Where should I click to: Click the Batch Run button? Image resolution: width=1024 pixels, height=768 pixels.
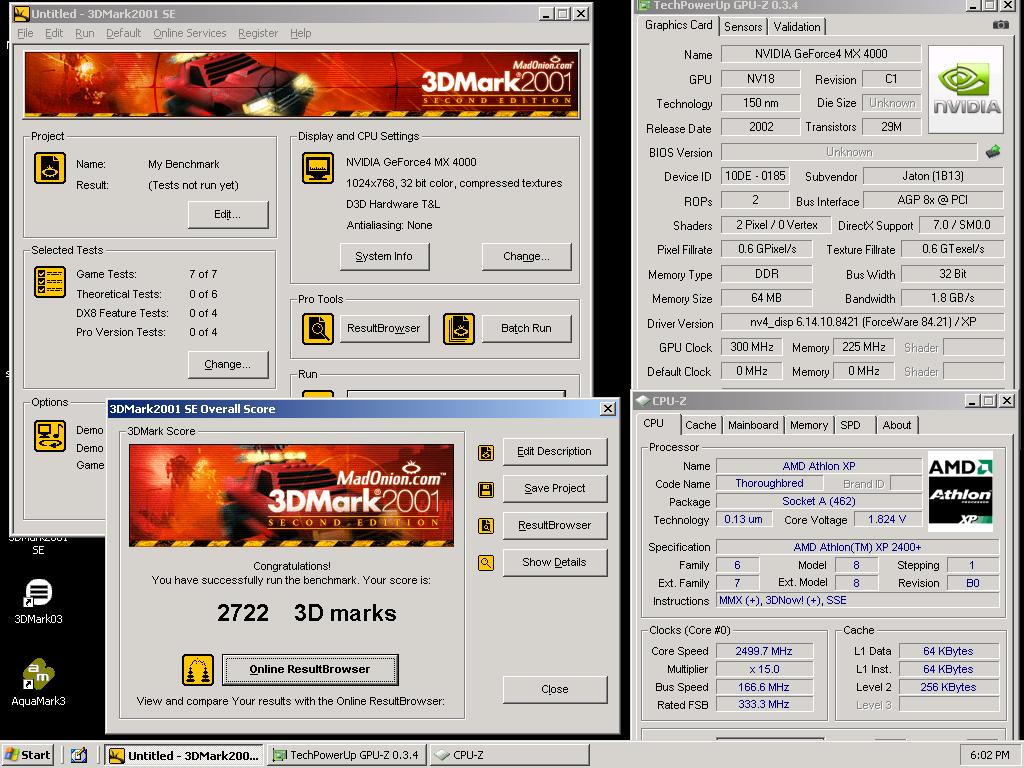tap(526, 328)
